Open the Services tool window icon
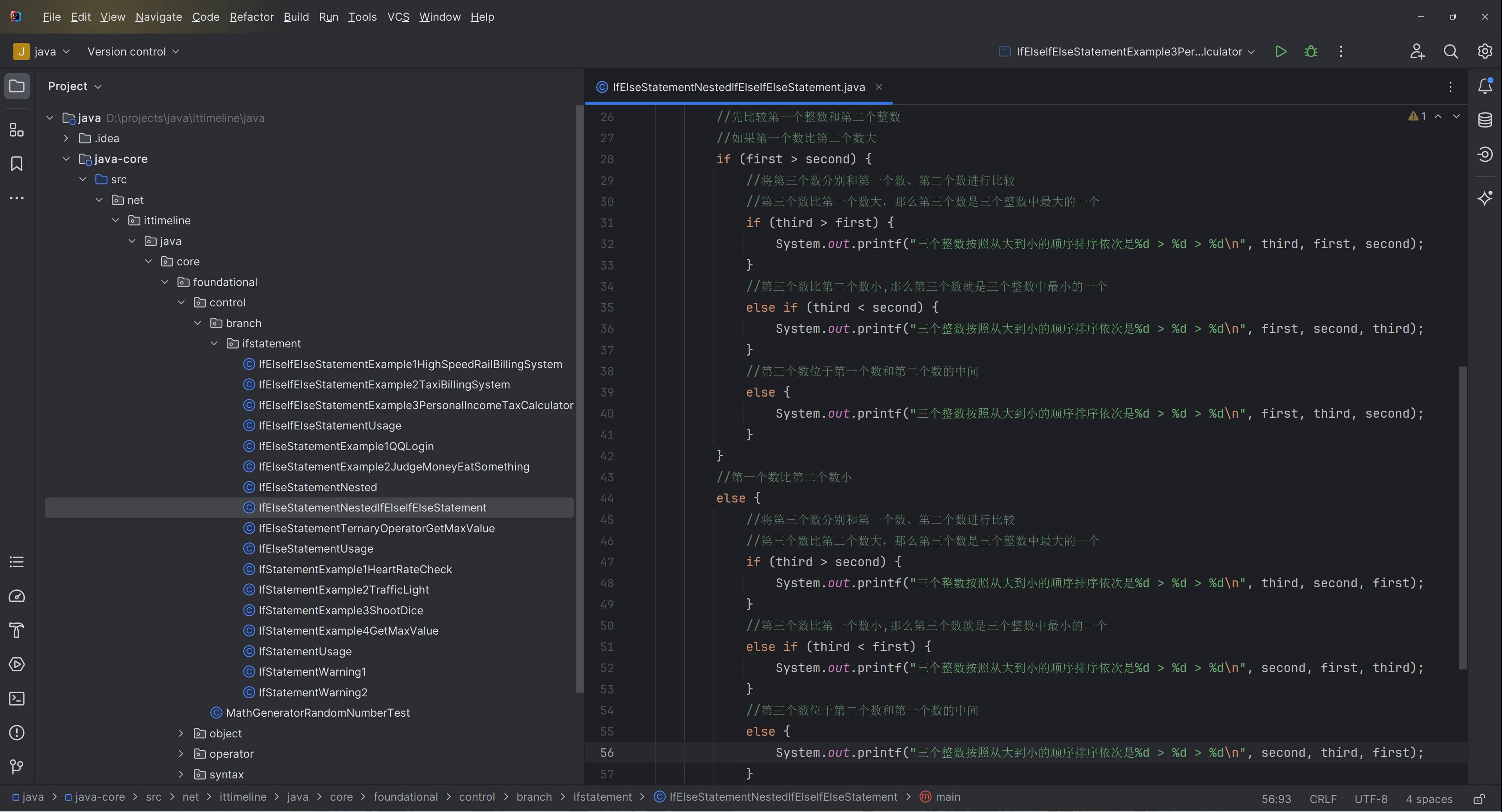1502x812 pixels. (17, 664)
